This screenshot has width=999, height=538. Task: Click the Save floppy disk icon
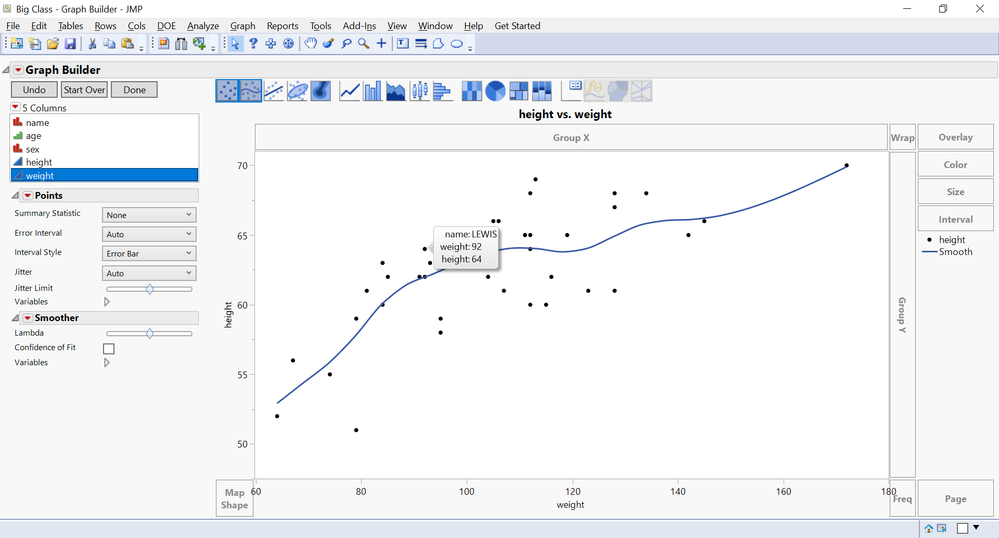point(70,43)
